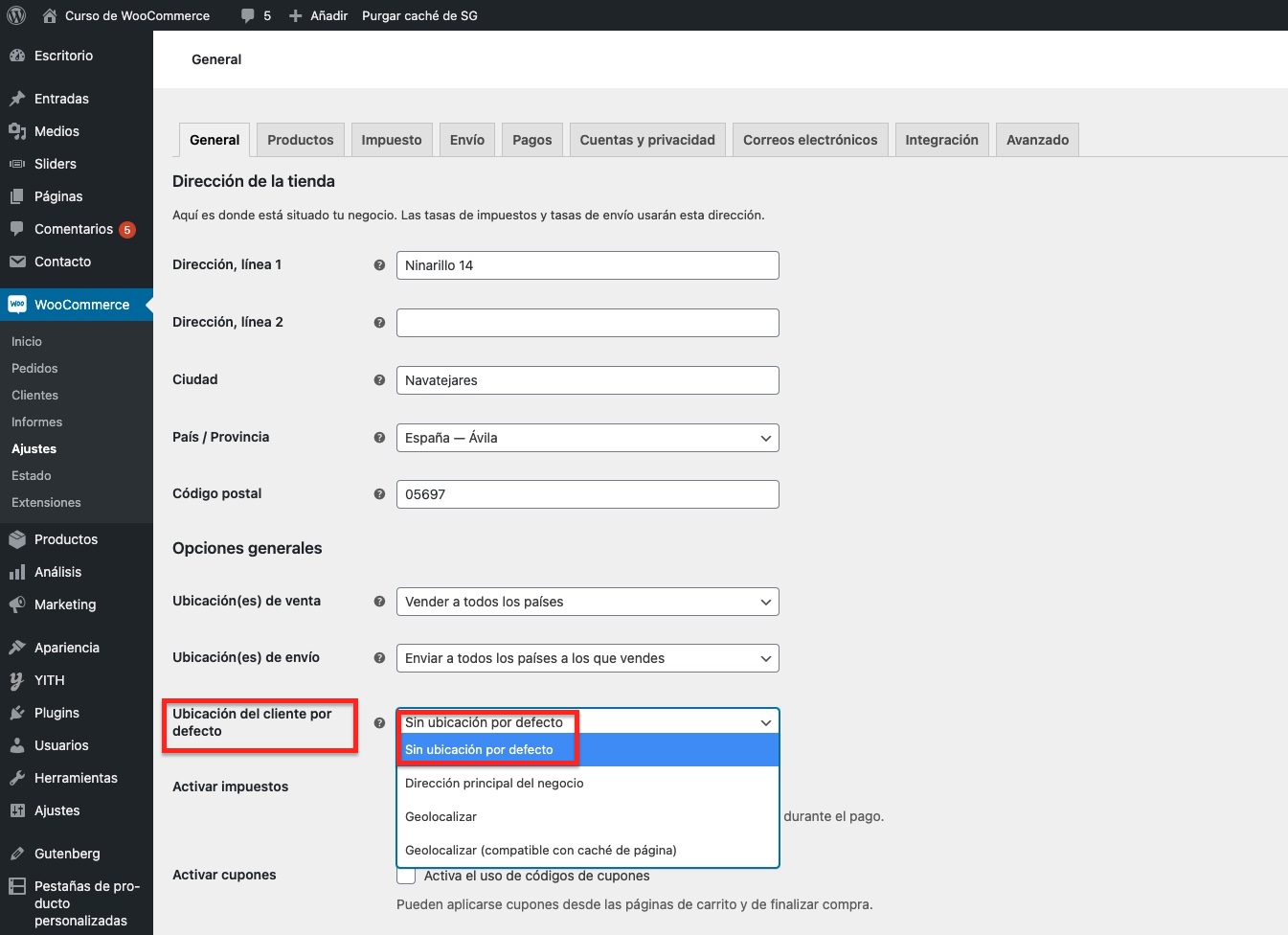Open the Correos electrónicos tab

coord(810,140)
